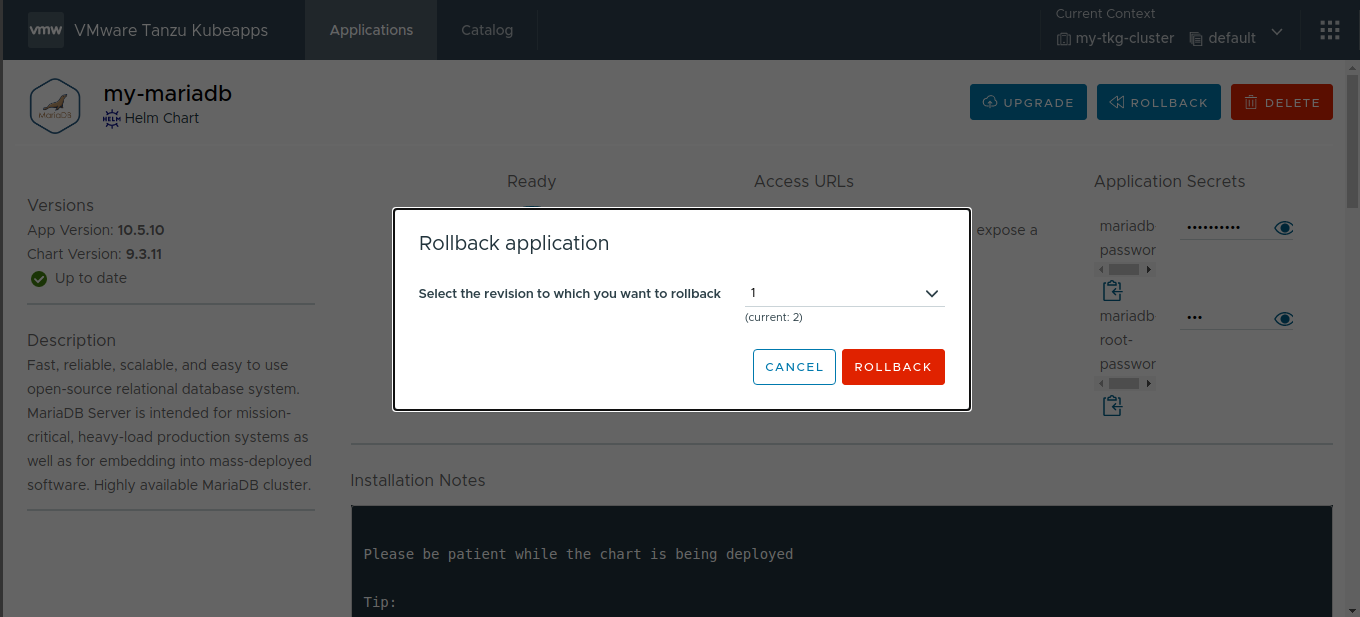The image size is (1360, 617).
Task: Click the VMware logo in the header
Action: click(x=45, y=29)
